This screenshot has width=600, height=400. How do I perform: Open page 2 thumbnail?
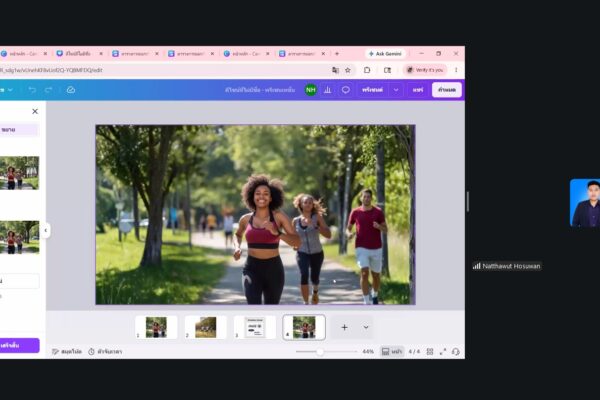205,327
